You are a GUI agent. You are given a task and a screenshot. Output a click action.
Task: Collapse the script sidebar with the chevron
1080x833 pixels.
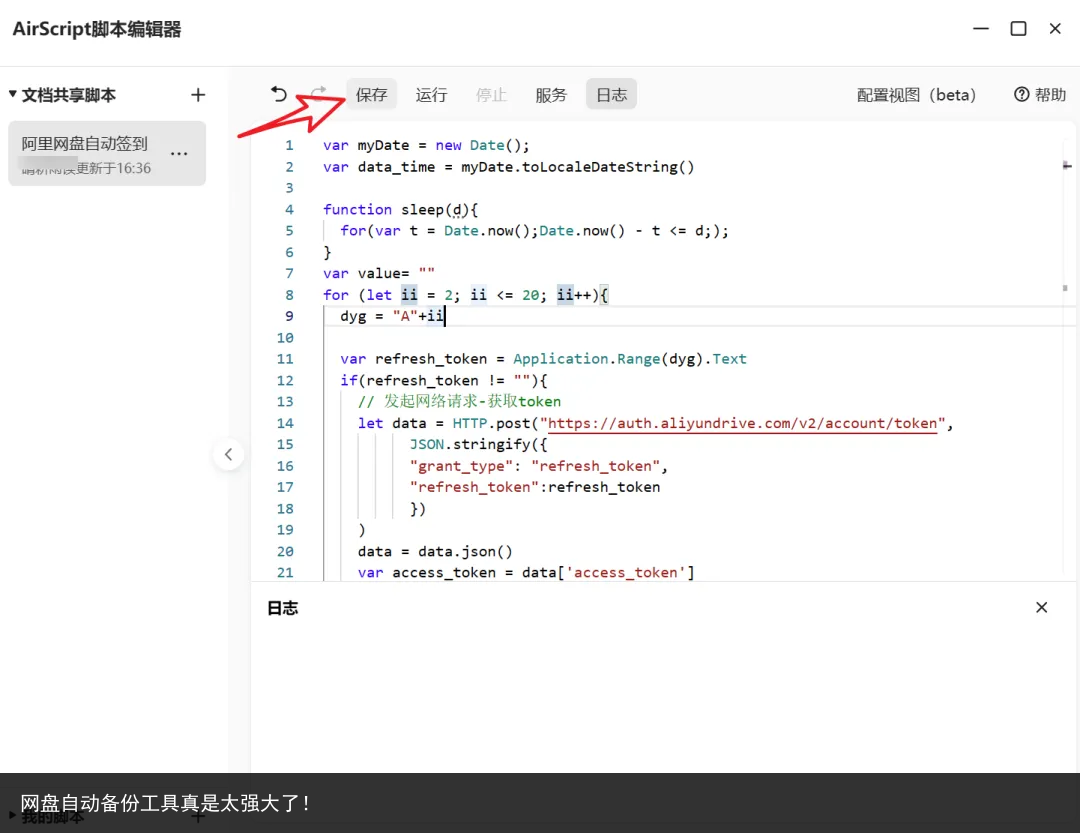click(229, 454)
